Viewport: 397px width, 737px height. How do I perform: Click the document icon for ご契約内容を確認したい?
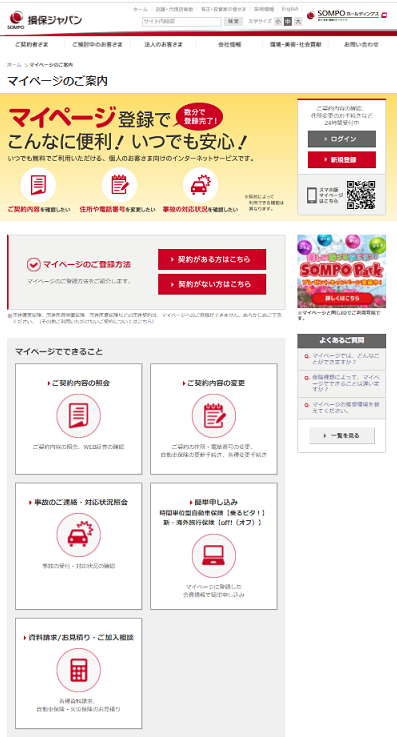[x=38, y=185]
